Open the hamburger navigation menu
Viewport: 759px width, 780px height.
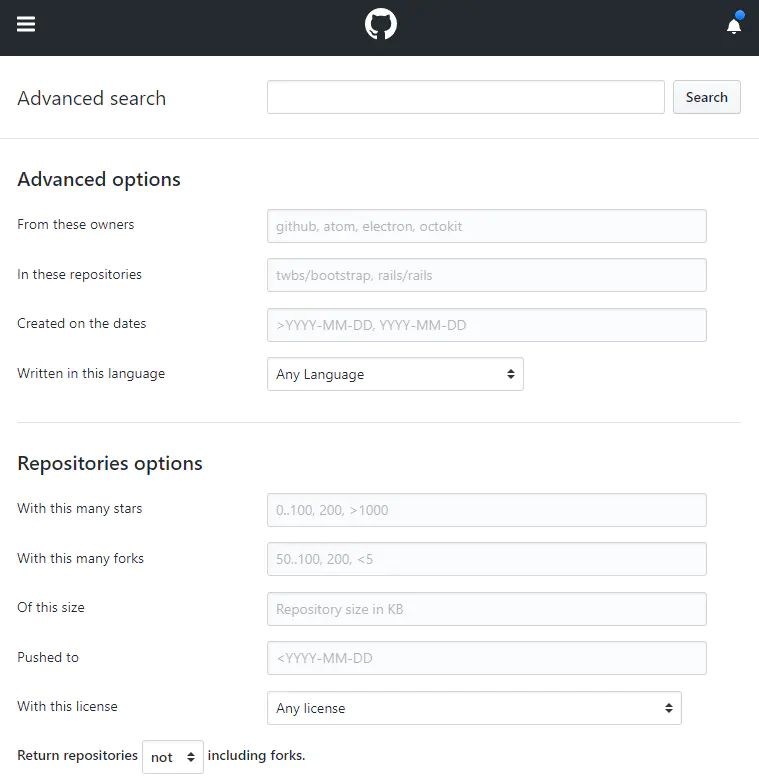point(26,24)
